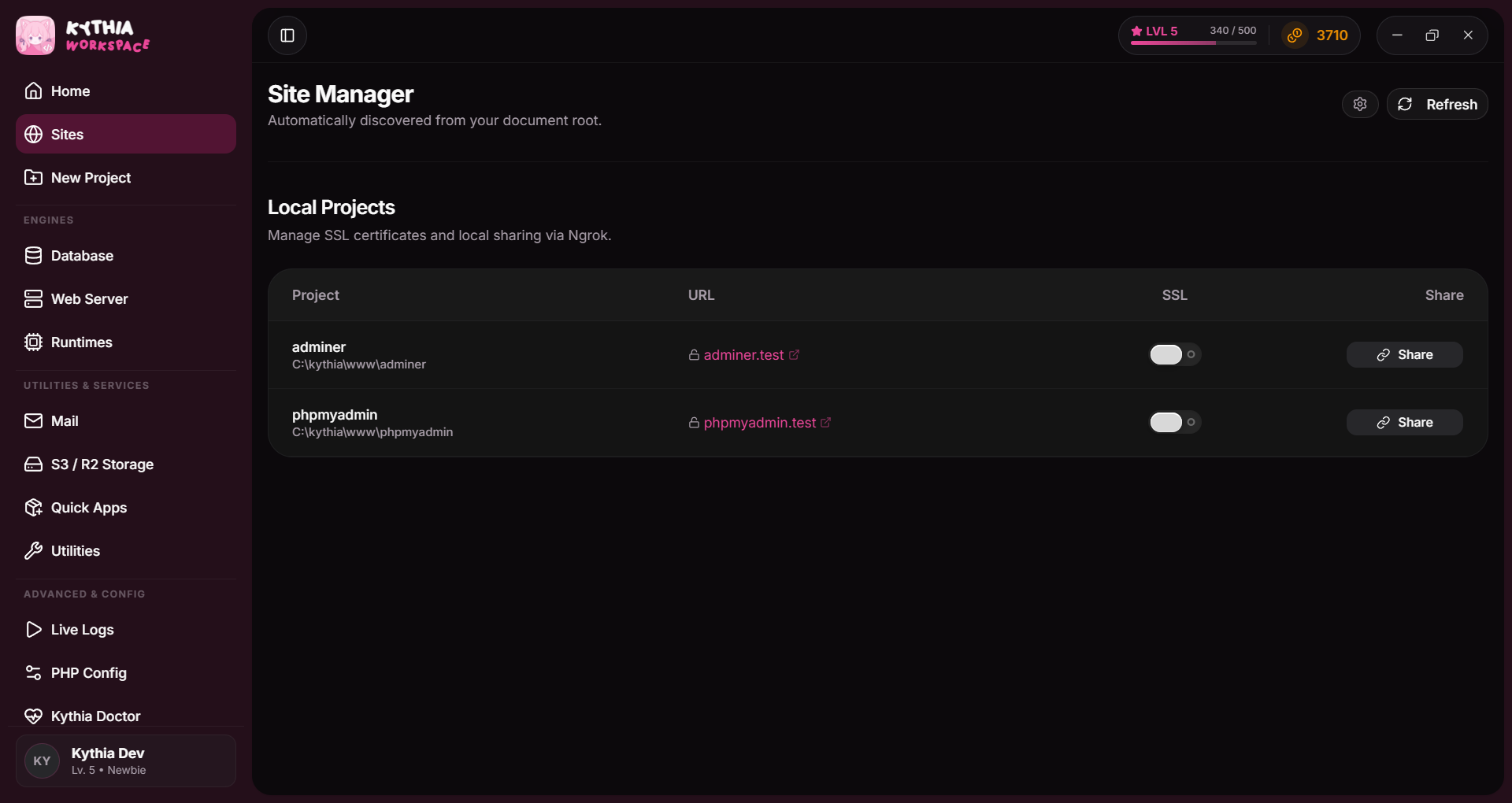Click the 3710 coin amount

(x=1332, y=35)
